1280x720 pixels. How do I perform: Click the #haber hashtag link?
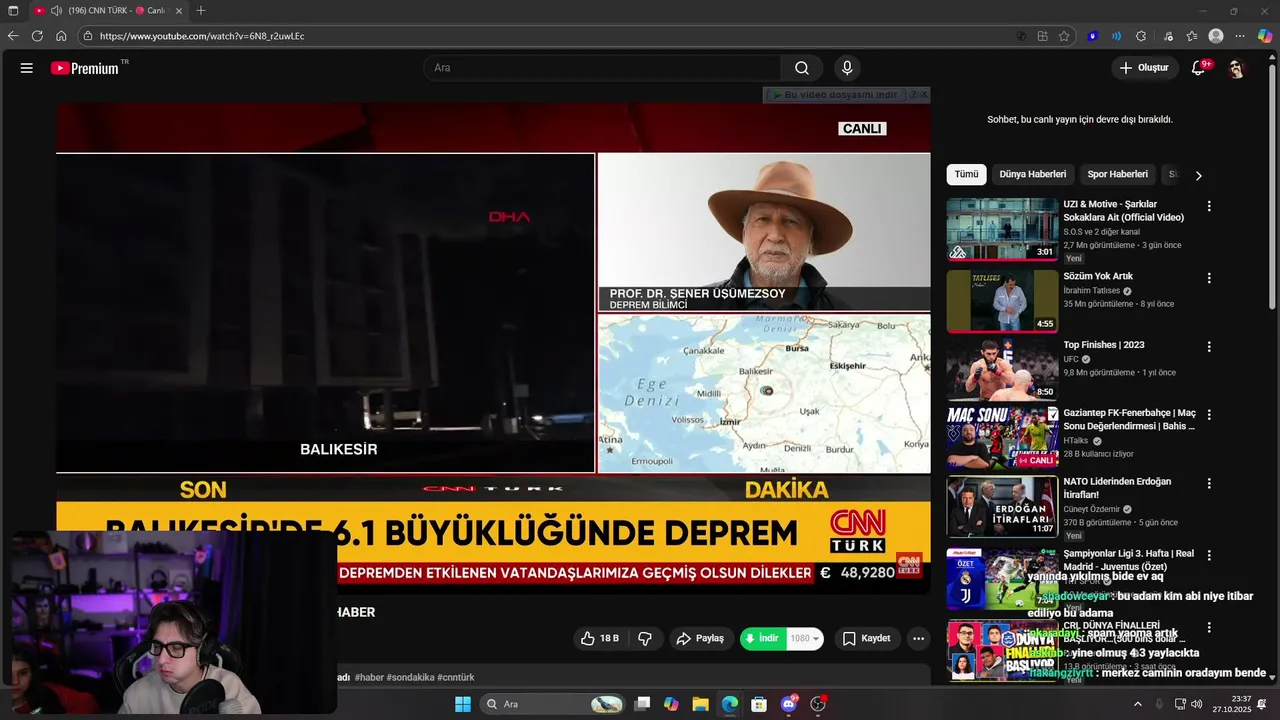(x=369, y=677)
